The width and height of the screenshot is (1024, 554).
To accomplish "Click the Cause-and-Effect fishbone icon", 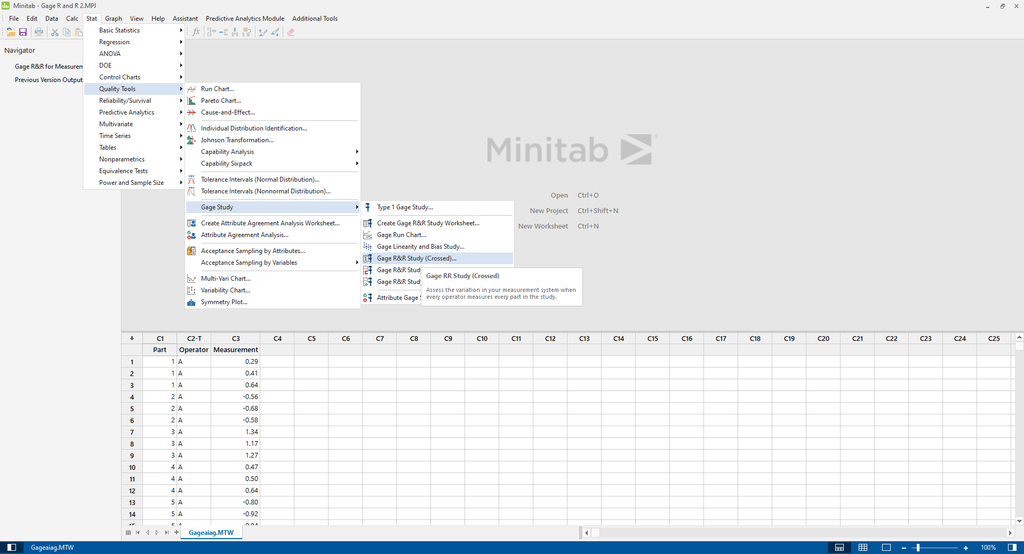I will pos(191,112).
